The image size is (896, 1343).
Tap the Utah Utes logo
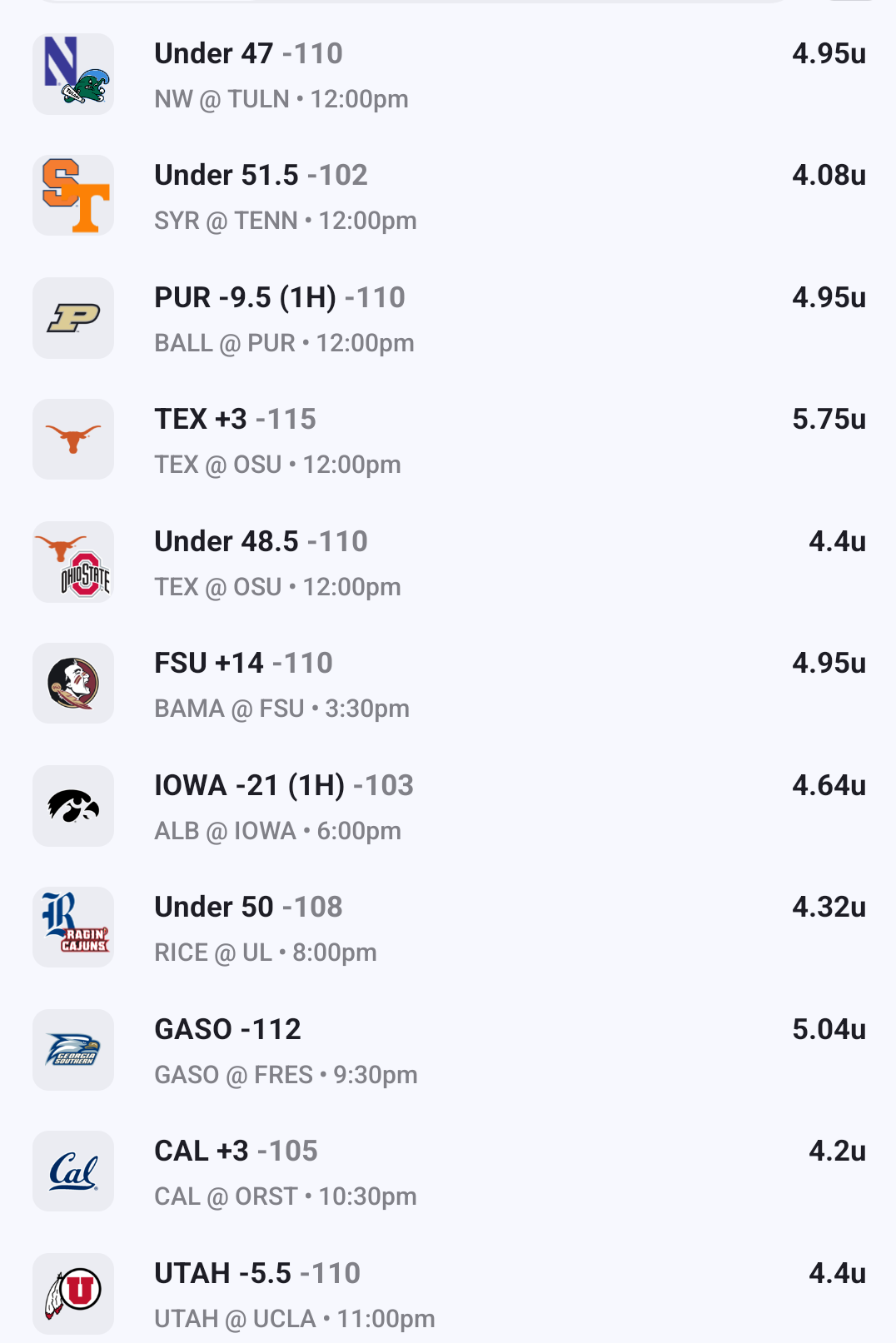click(x=73, y=1294)
